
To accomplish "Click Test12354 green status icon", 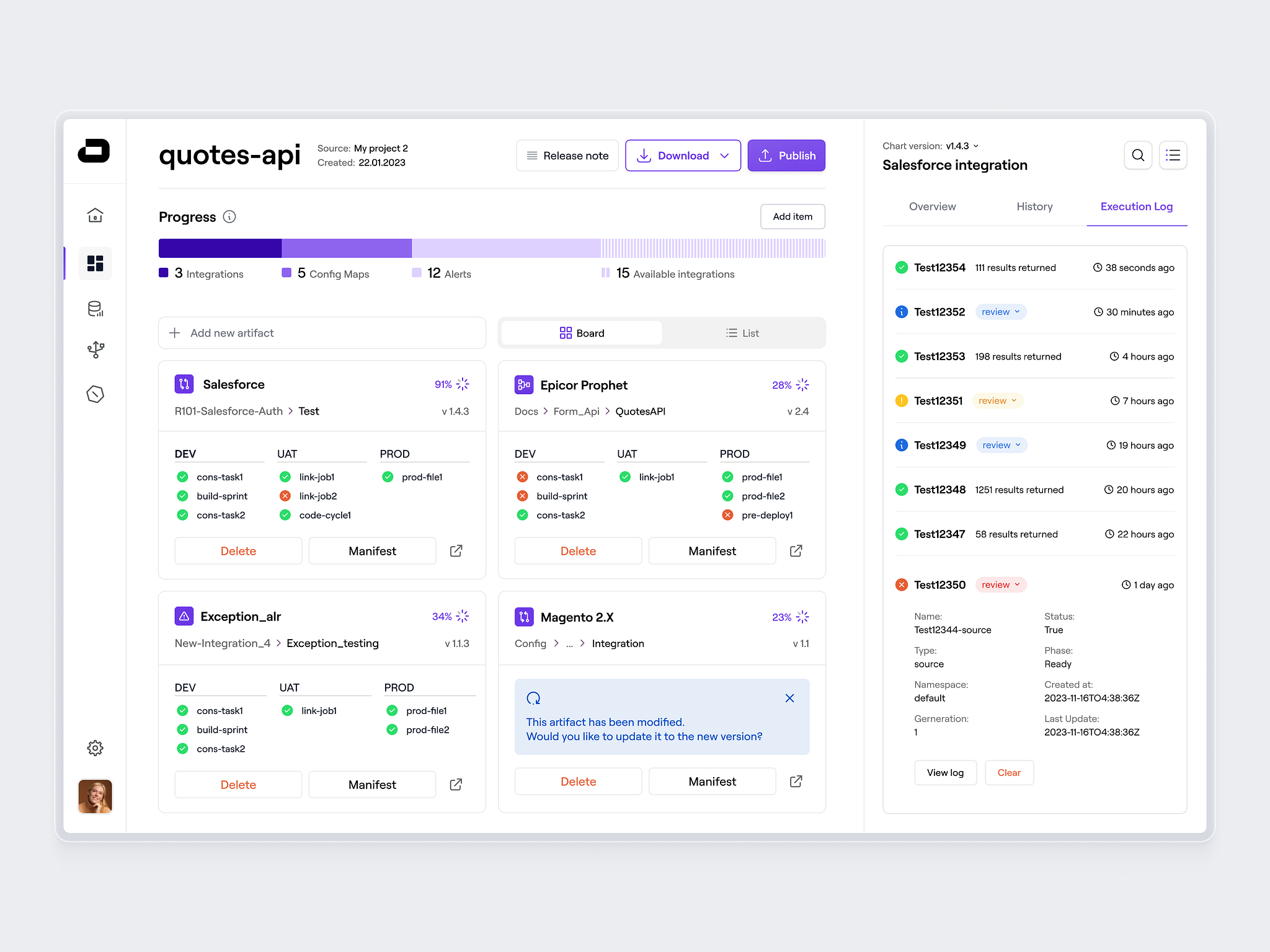I will 902,267.
